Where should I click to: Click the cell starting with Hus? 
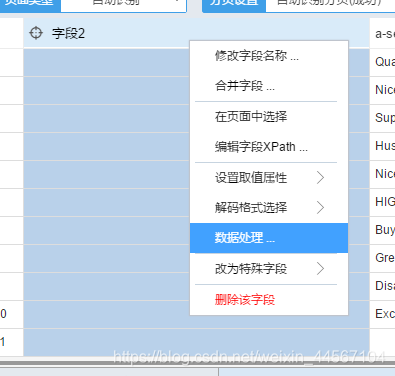click(382, 146)
